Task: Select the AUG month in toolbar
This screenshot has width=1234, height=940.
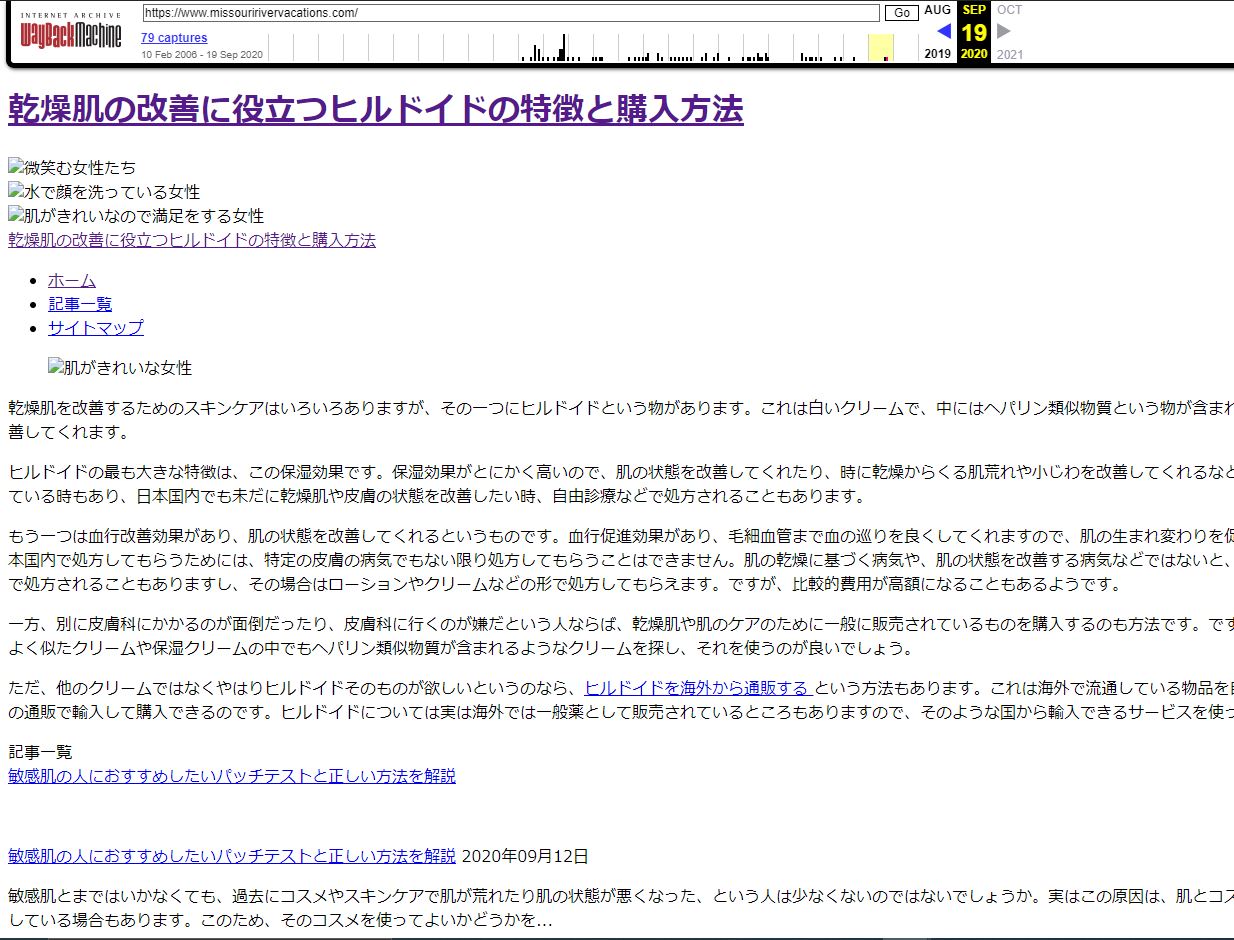Action: coord(938,10)
